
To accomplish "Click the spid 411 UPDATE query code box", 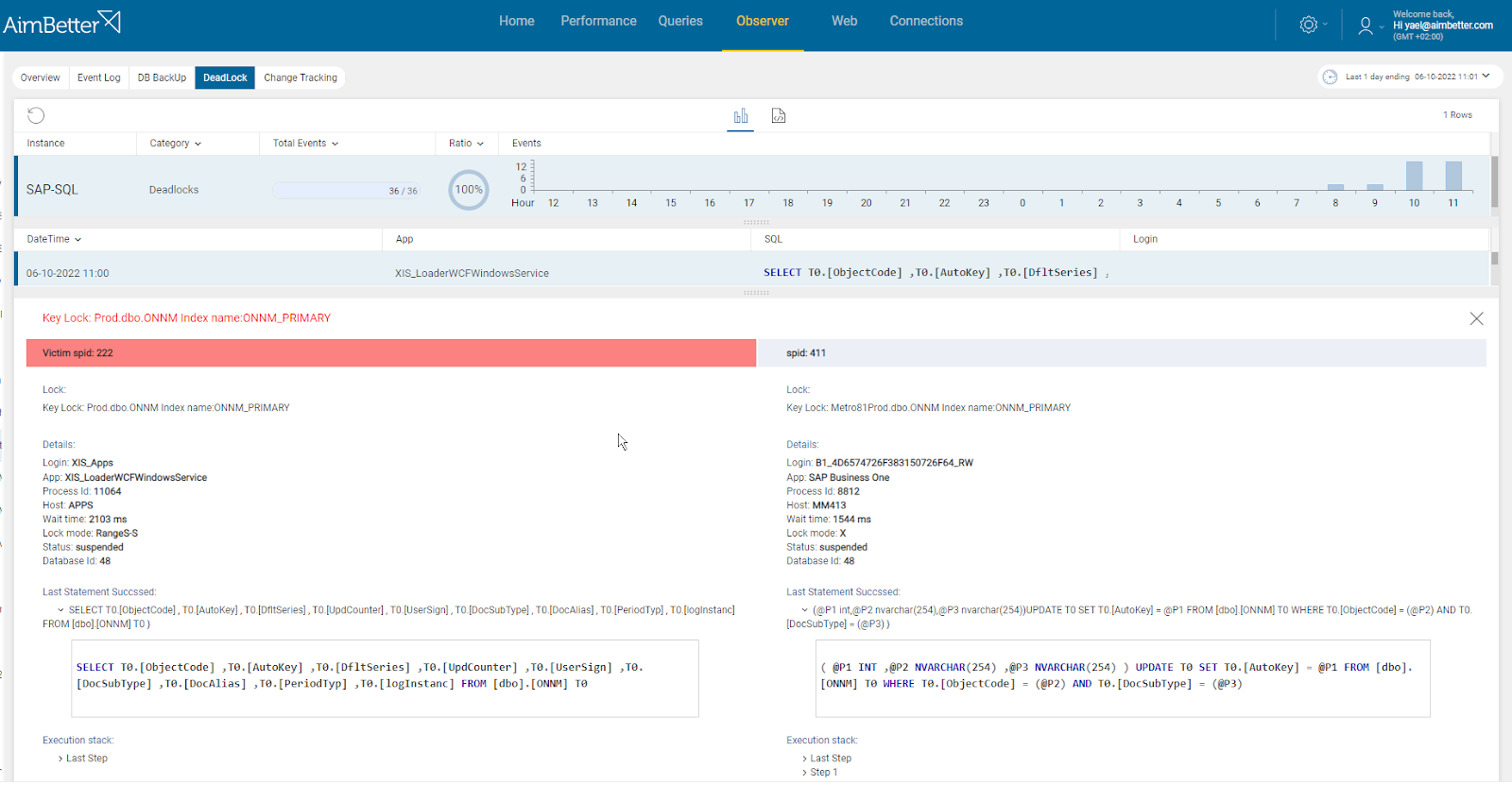I will [x=1123, y=679].
